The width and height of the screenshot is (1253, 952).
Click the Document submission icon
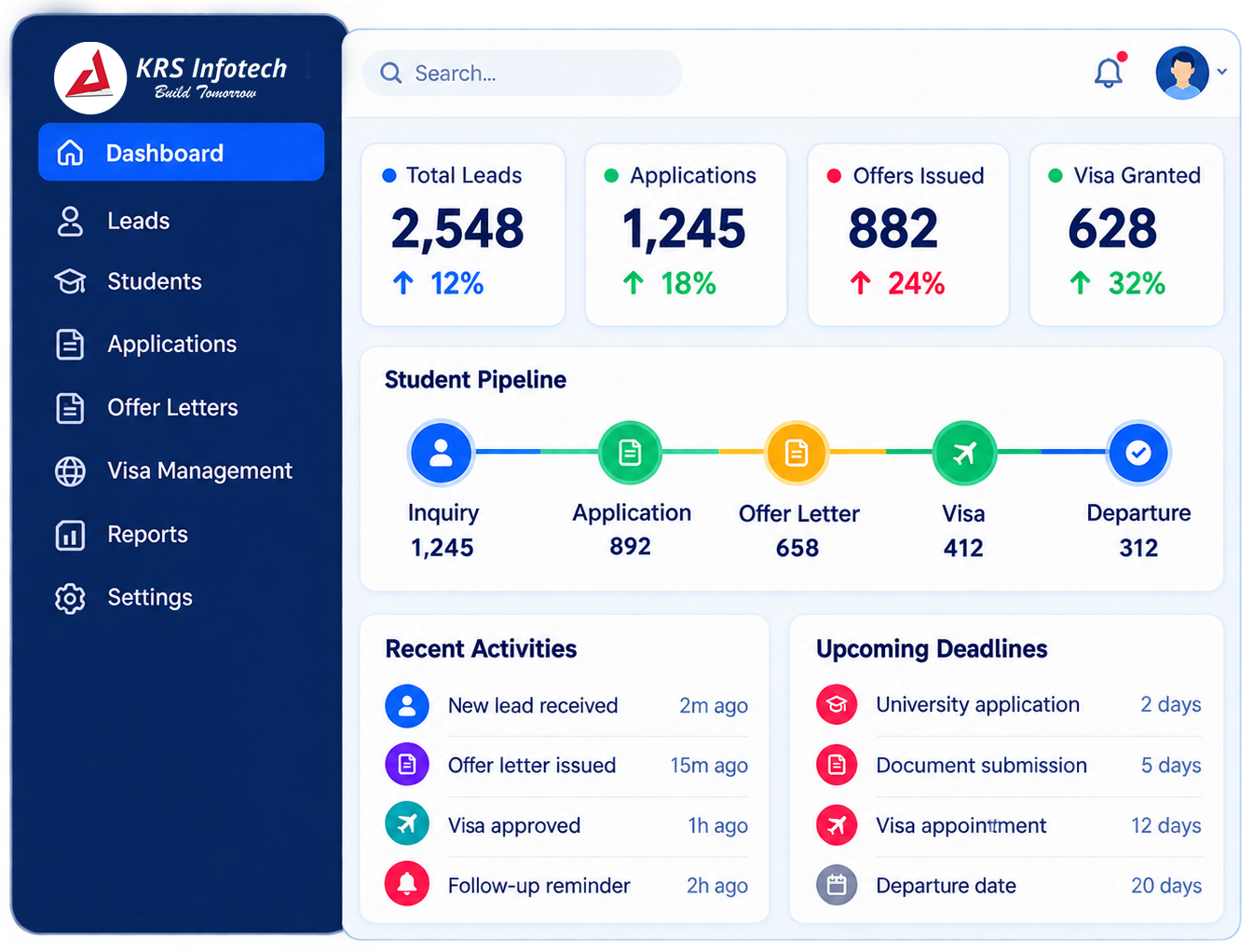pyautogui.click(x=837, y=765)
